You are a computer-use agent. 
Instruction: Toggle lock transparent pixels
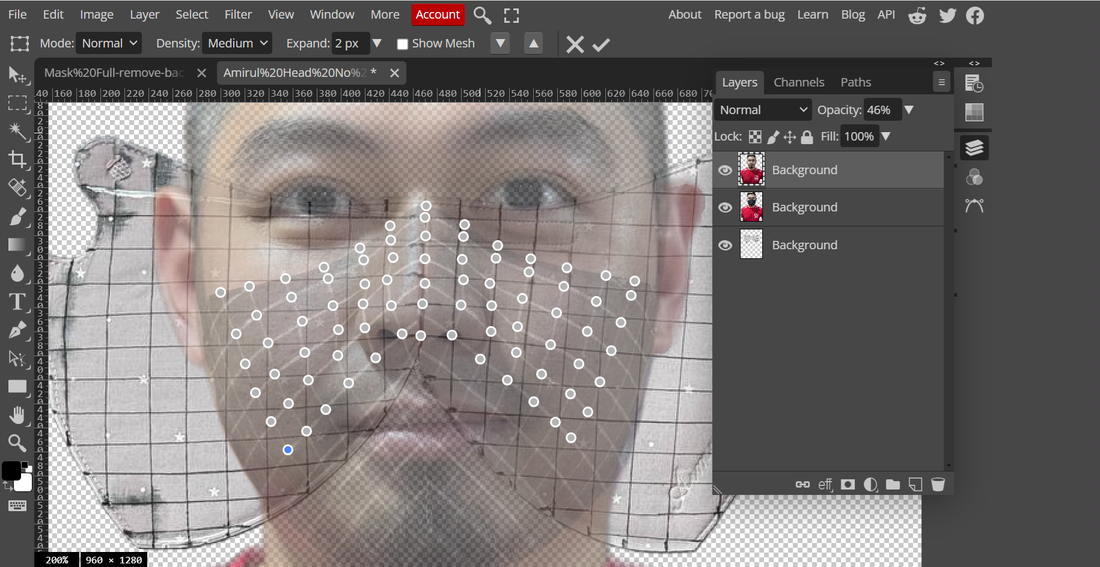(x=755, y=137)
